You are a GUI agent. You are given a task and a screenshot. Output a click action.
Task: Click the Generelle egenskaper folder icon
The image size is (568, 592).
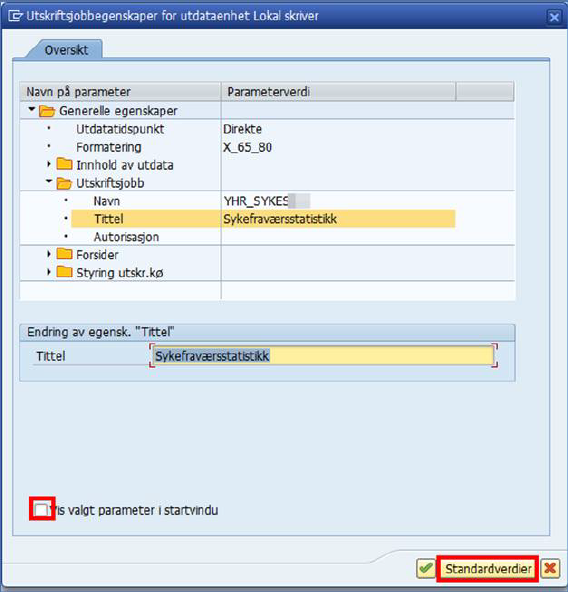coord(47,111)
